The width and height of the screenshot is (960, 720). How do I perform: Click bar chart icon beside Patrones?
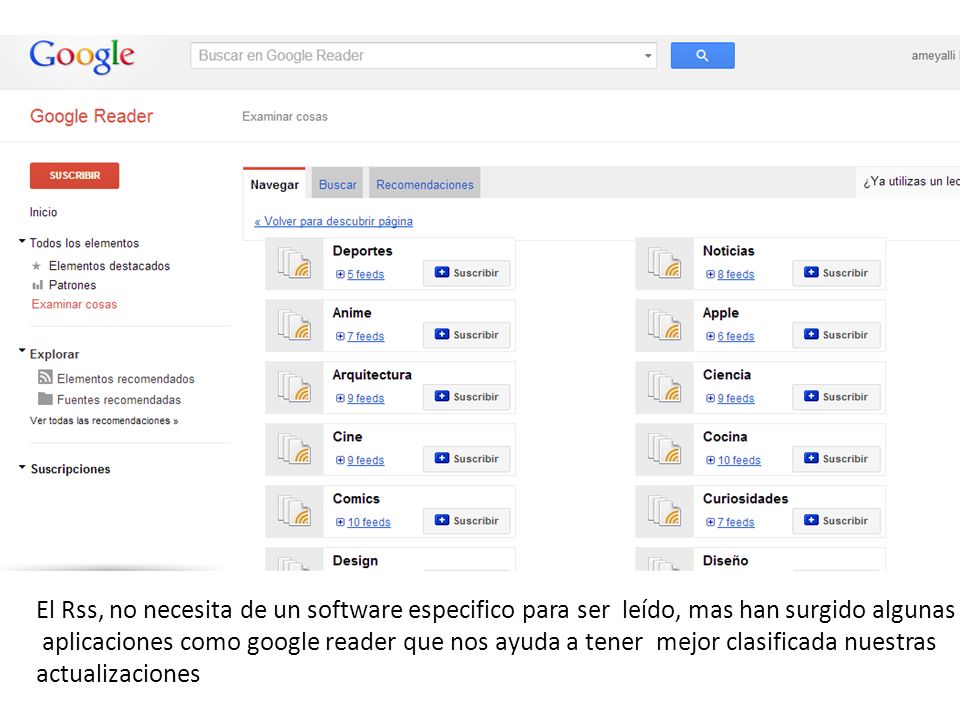click(37, 285)
